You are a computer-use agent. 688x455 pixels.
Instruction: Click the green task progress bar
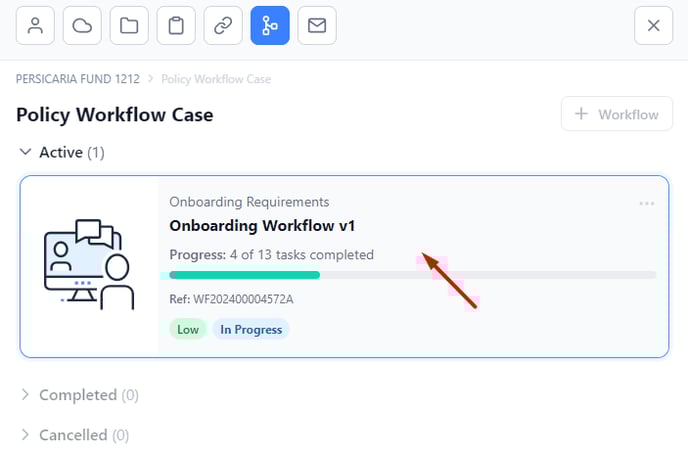(244, 275)
